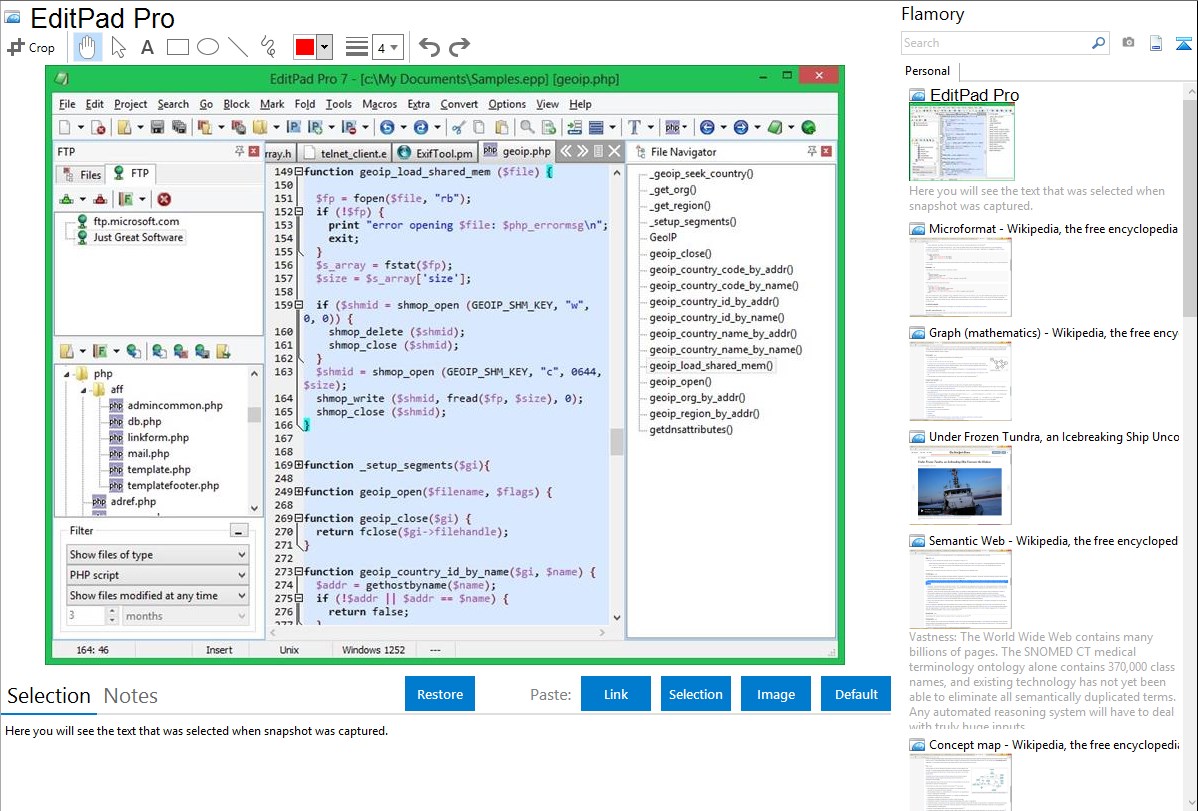This screenshot has width=1198, height=811.
Task: Open the File menu in EditPad Pro
Action: pyautogui.click(x=67, y=104)
